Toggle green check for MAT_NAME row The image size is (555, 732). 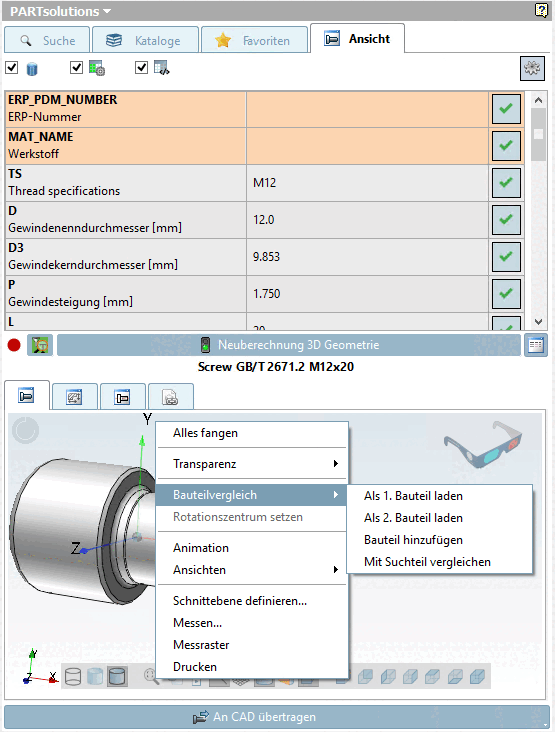tap(506, 146)
